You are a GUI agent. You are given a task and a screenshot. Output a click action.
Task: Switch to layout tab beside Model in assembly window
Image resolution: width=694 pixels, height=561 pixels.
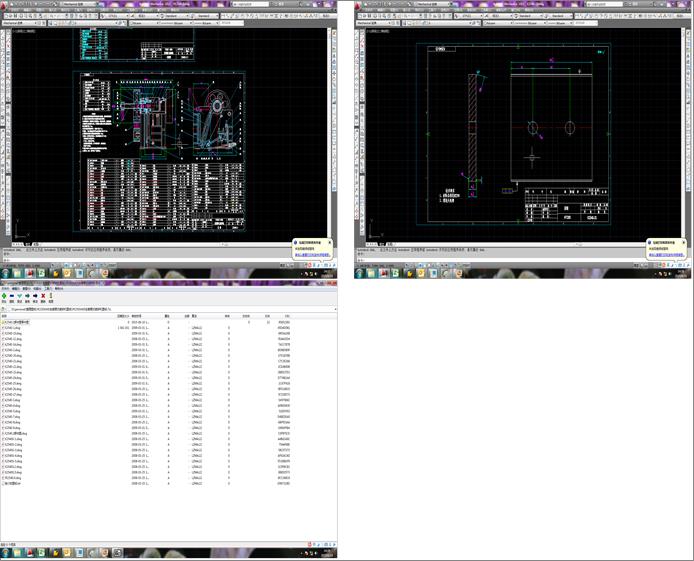click(36, 244)
